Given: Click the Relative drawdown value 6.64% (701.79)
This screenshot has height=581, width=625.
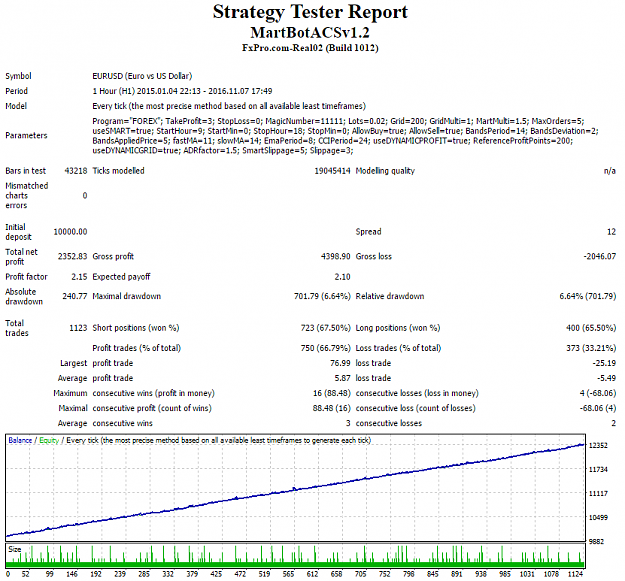Looking at the screenshot, I should coord(588,296).
